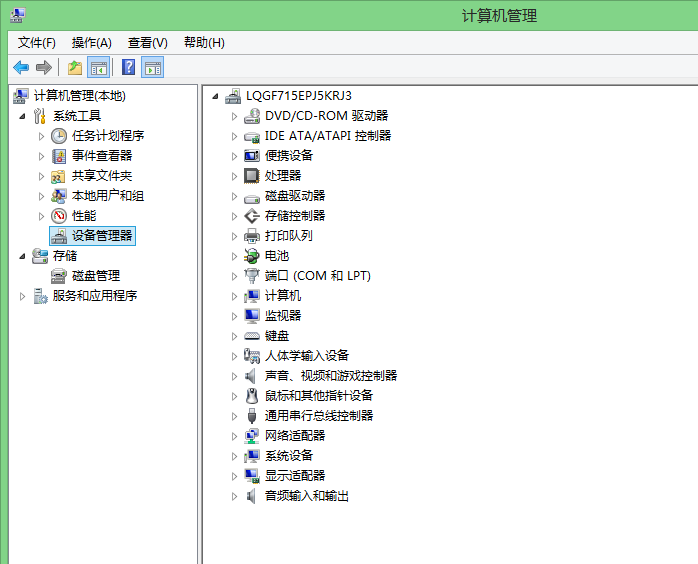The height and width of the screenshot is (564, 698).
Task: Click the 处理器 device icon
Action: [252, 176]
